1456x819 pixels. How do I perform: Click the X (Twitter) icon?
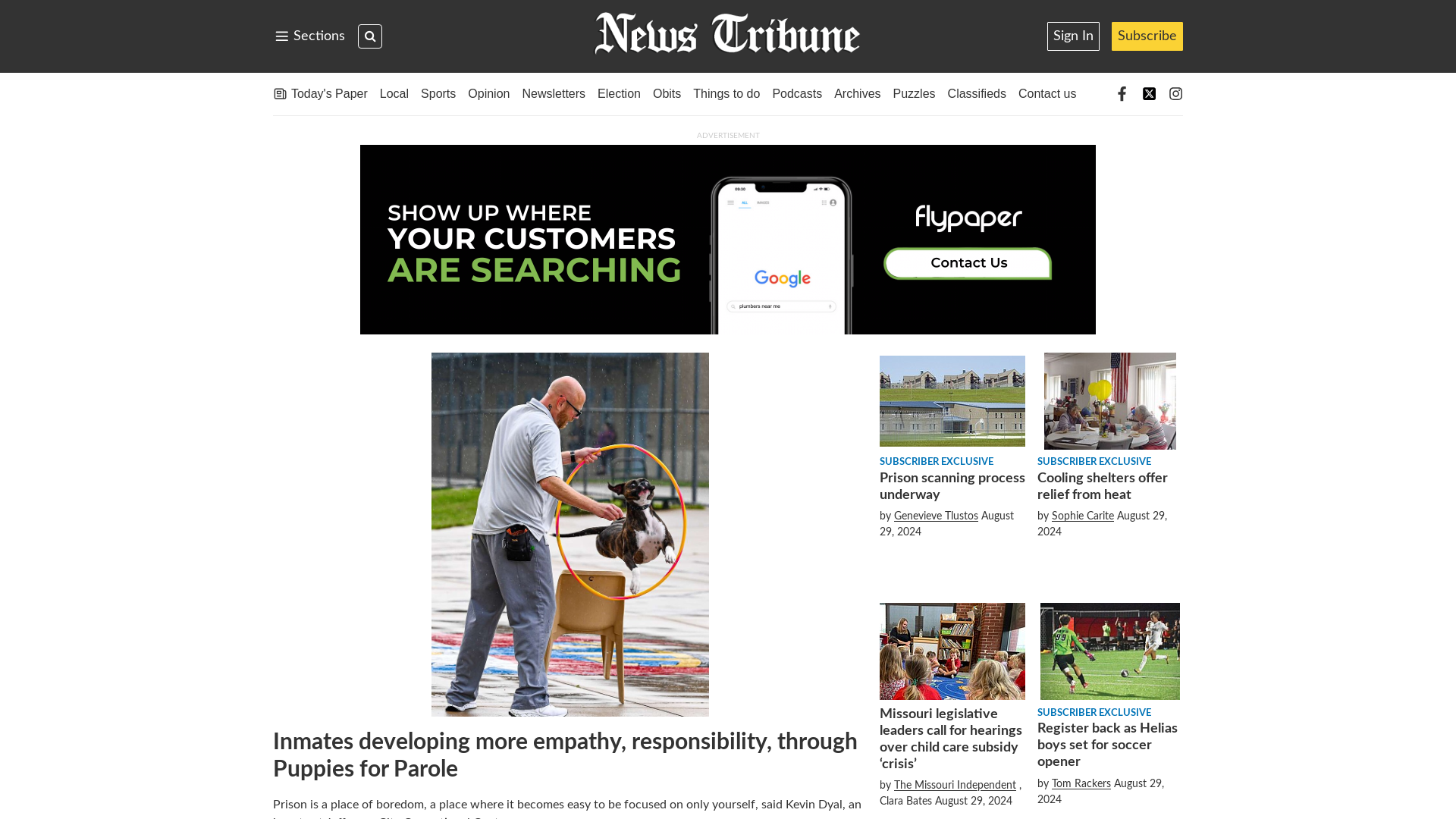tap(1148, 93)
